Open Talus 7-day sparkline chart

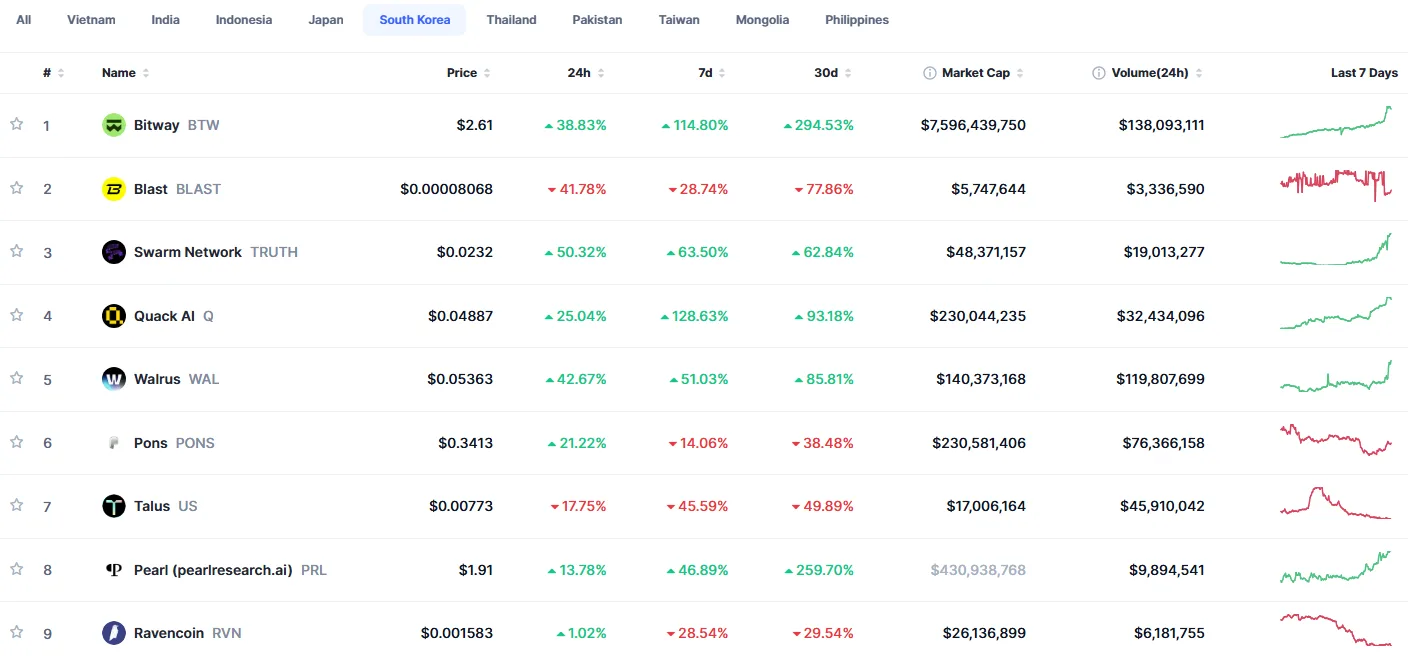tap(1336, 503)
